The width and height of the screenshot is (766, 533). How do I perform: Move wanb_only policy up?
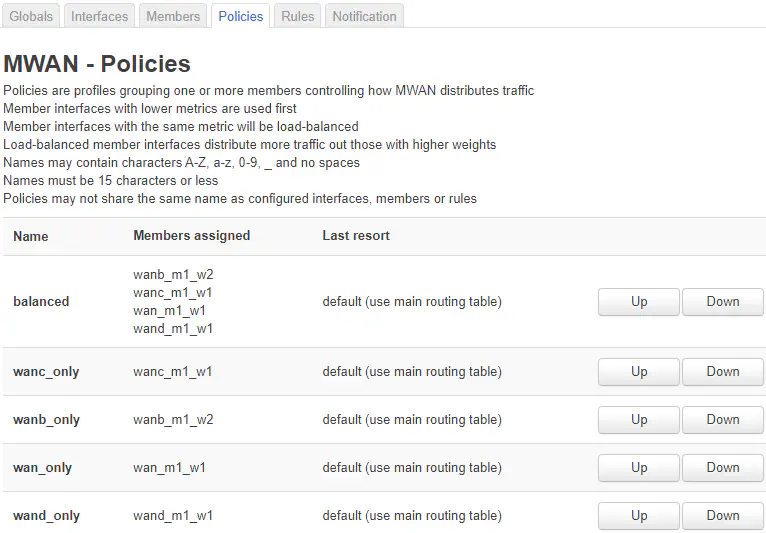639,420
